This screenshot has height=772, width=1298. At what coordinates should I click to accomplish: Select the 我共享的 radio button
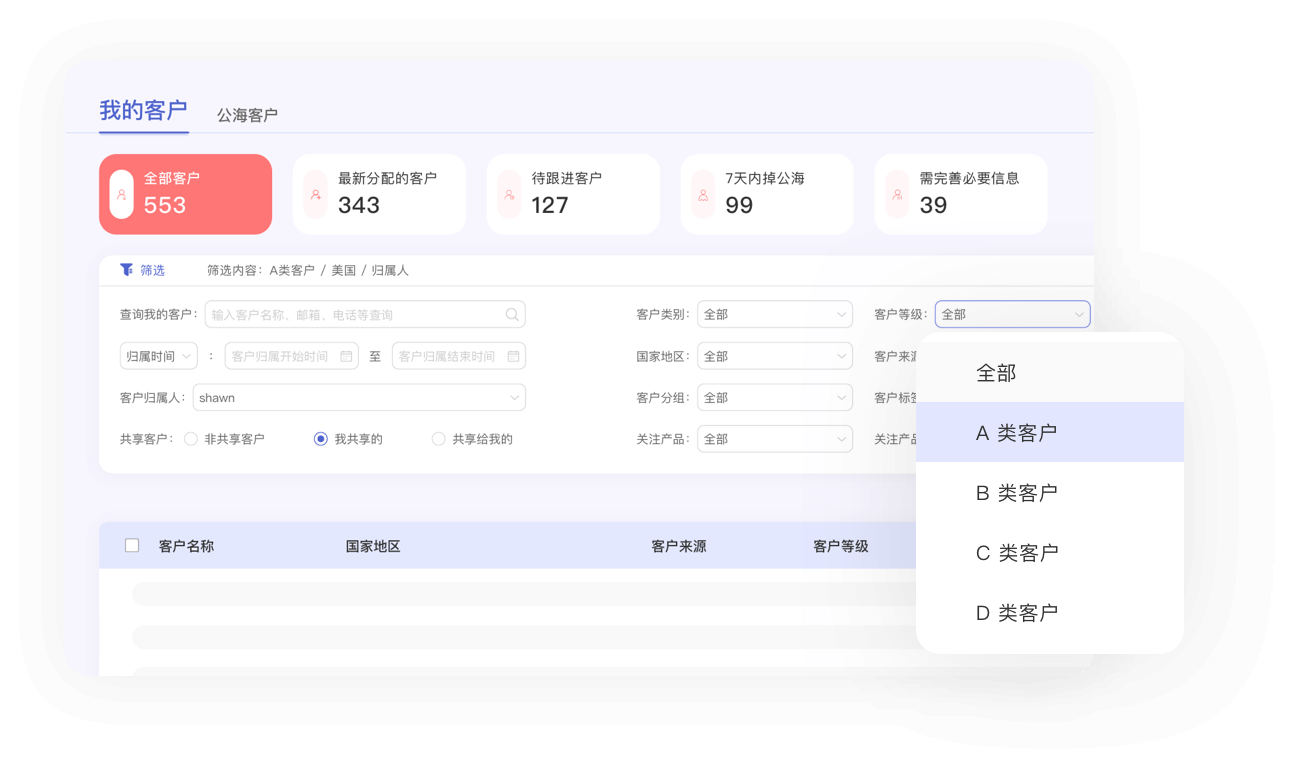tap(321, 439)
